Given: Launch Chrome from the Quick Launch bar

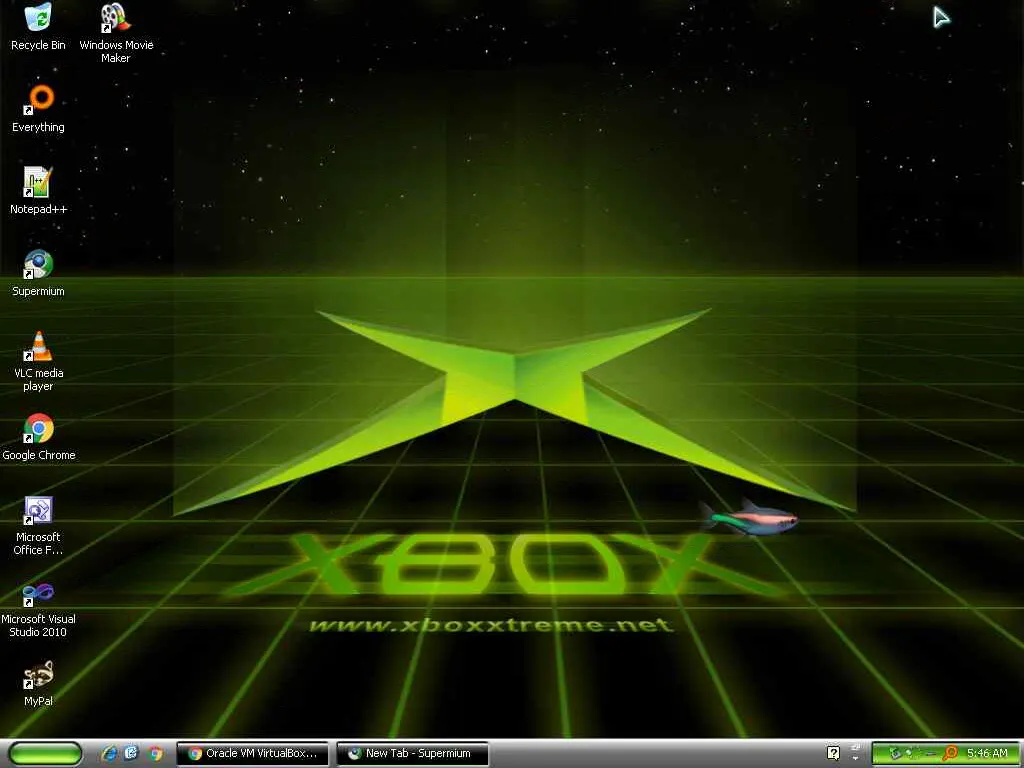Looking at the screenshot, I should [155, 754].
